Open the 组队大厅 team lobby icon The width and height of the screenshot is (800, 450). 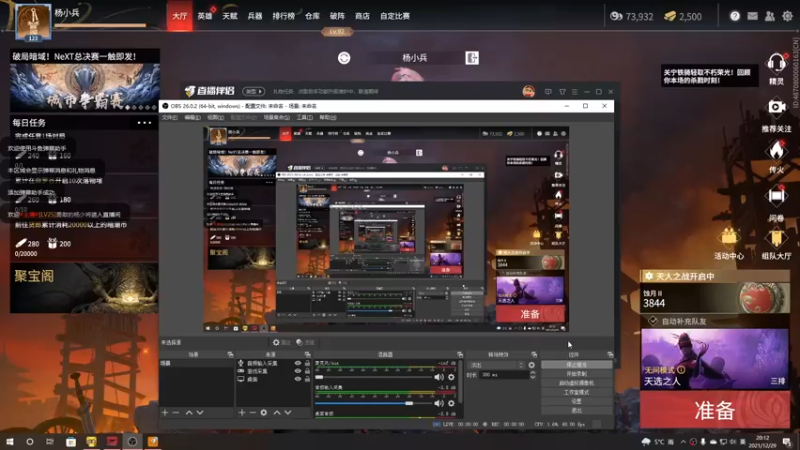click(x=776, y=238)
